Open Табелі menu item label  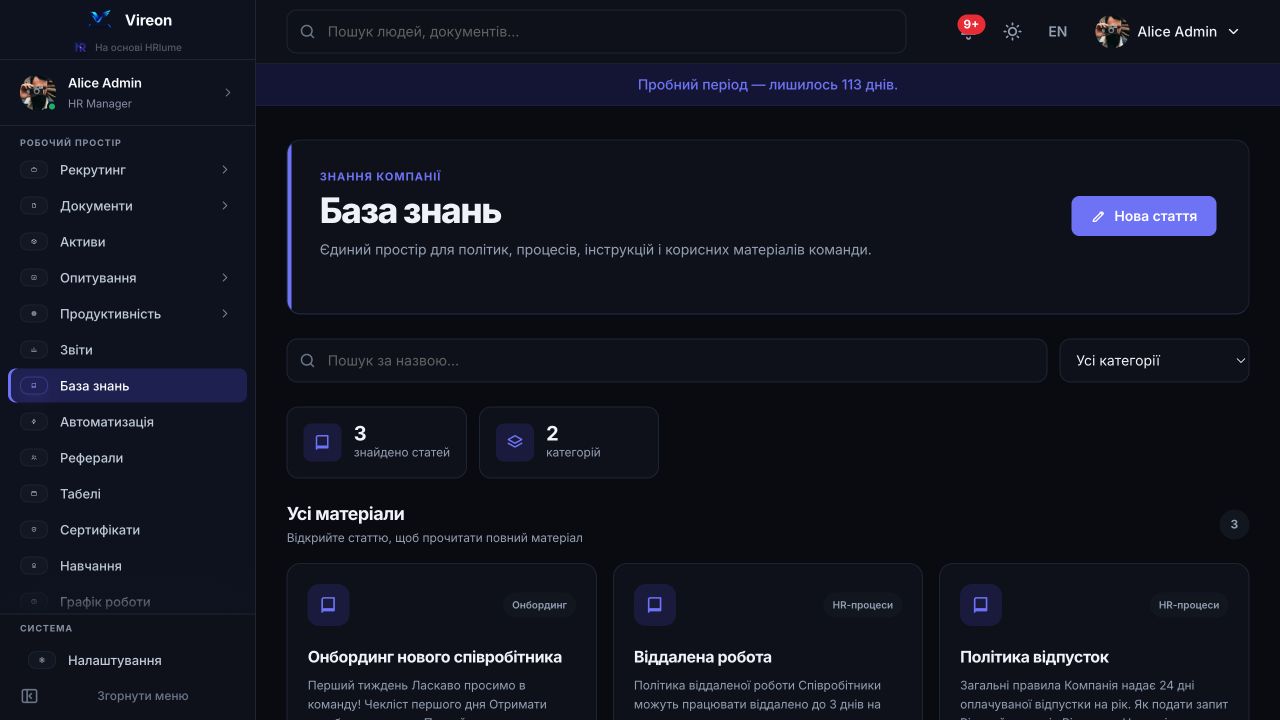[x=80, y=494]
